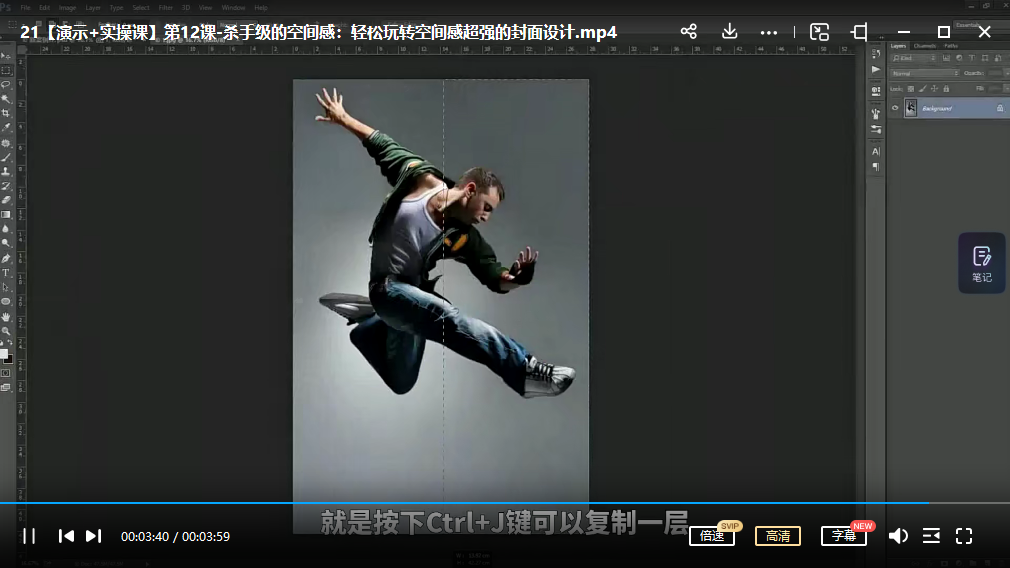The height and width of the screenshot is (568, 1010).
Task: Select the Ellipse shape tool
Action: click(6, 301)
